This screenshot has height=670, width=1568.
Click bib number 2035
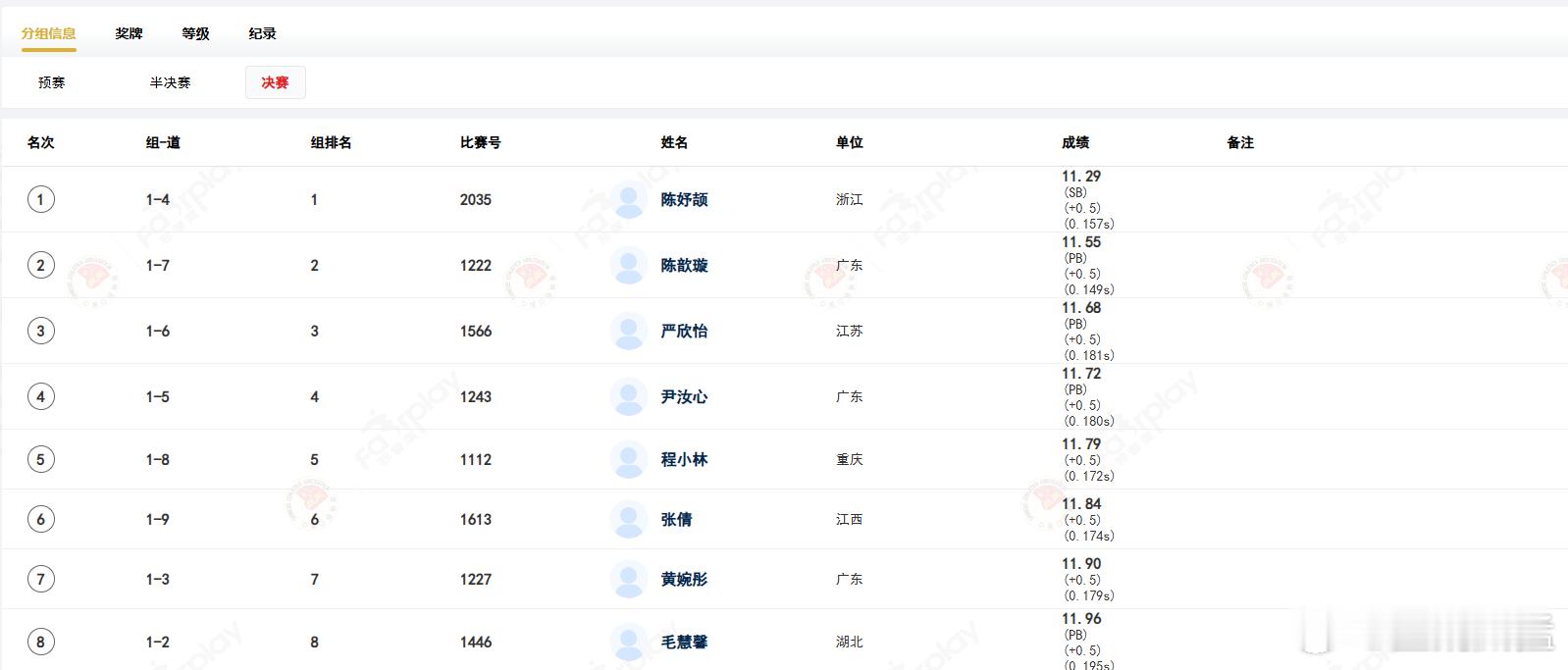(x=476, y=199)
